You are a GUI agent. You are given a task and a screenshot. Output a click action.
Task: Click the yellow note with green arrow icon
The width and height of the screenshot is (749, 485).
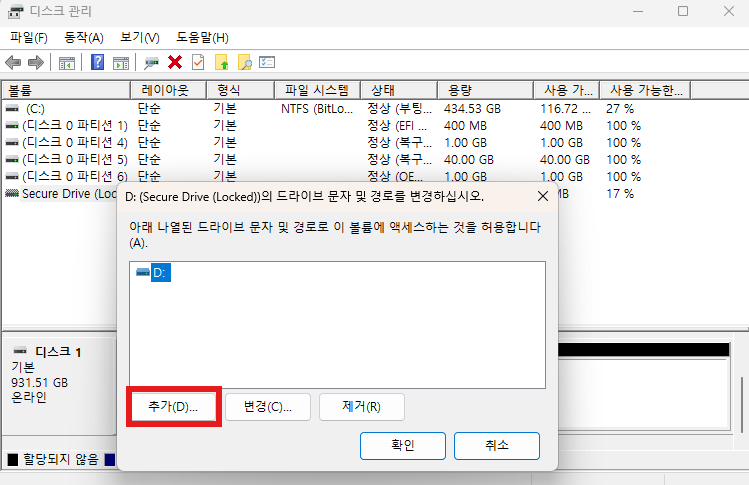tap(221, 62)
